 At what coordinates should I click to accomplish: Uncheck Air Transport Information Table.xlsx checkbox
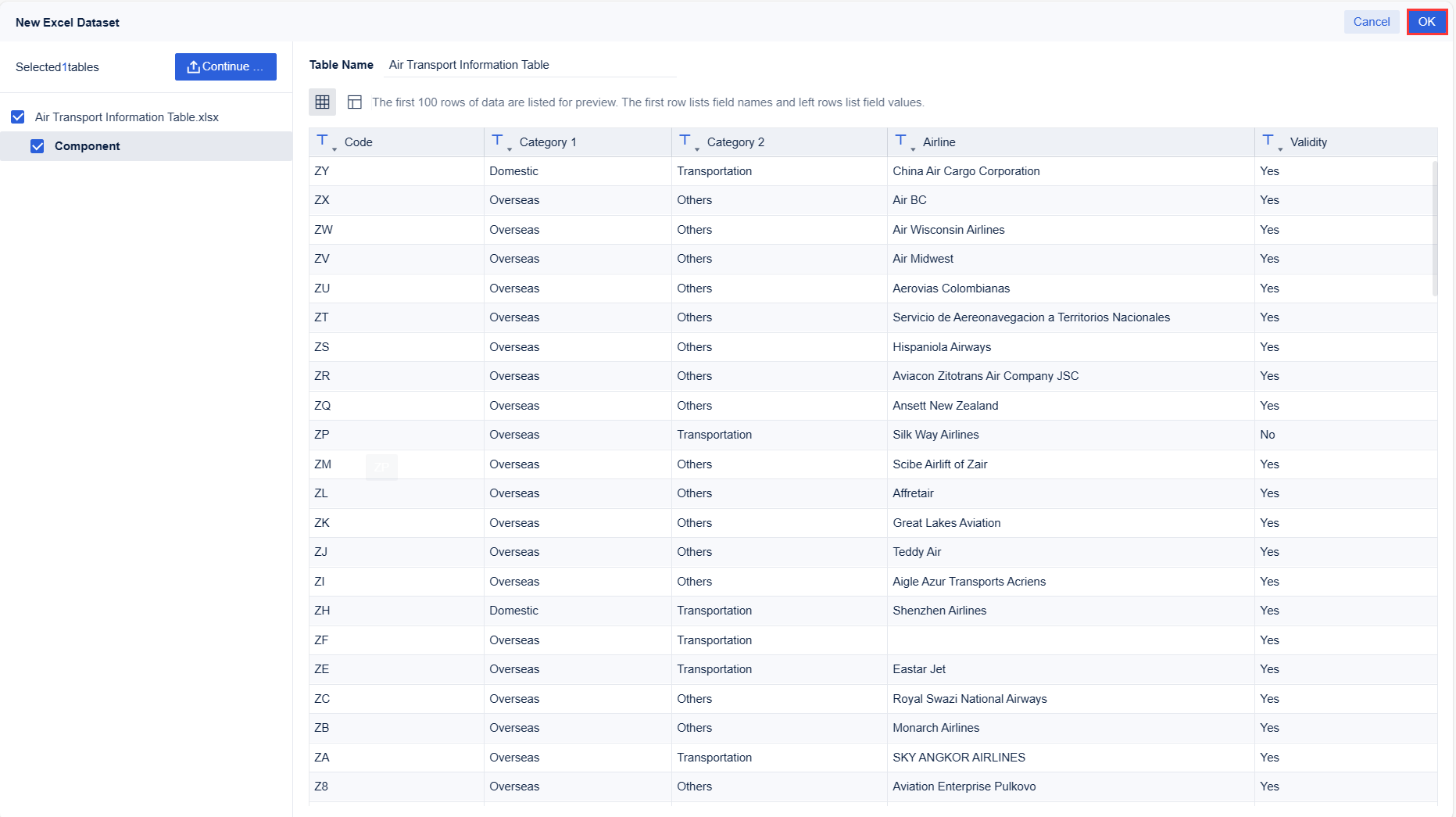point(18,117)
